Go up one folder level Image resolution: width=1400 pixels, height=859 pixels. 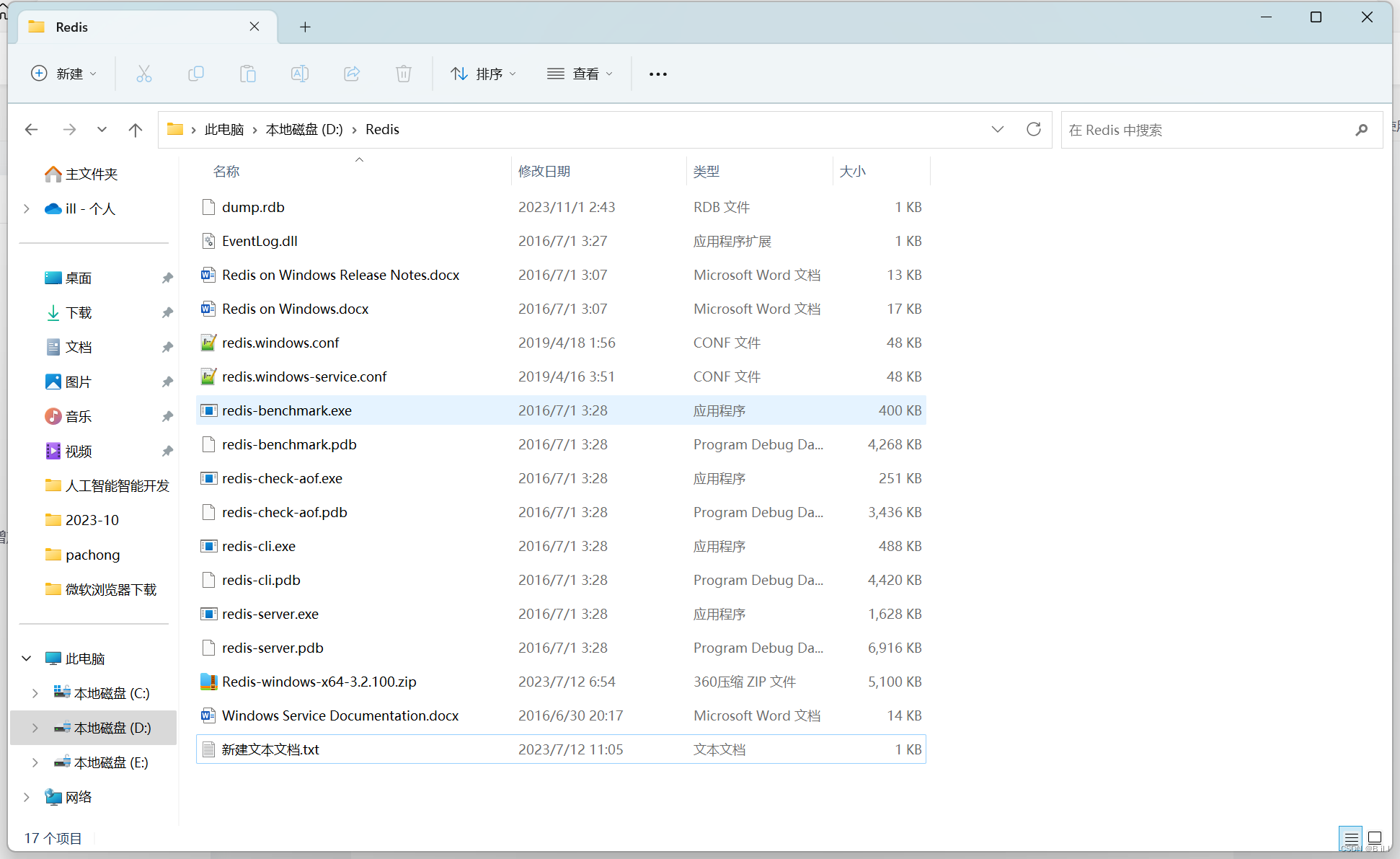coord(135,130)
